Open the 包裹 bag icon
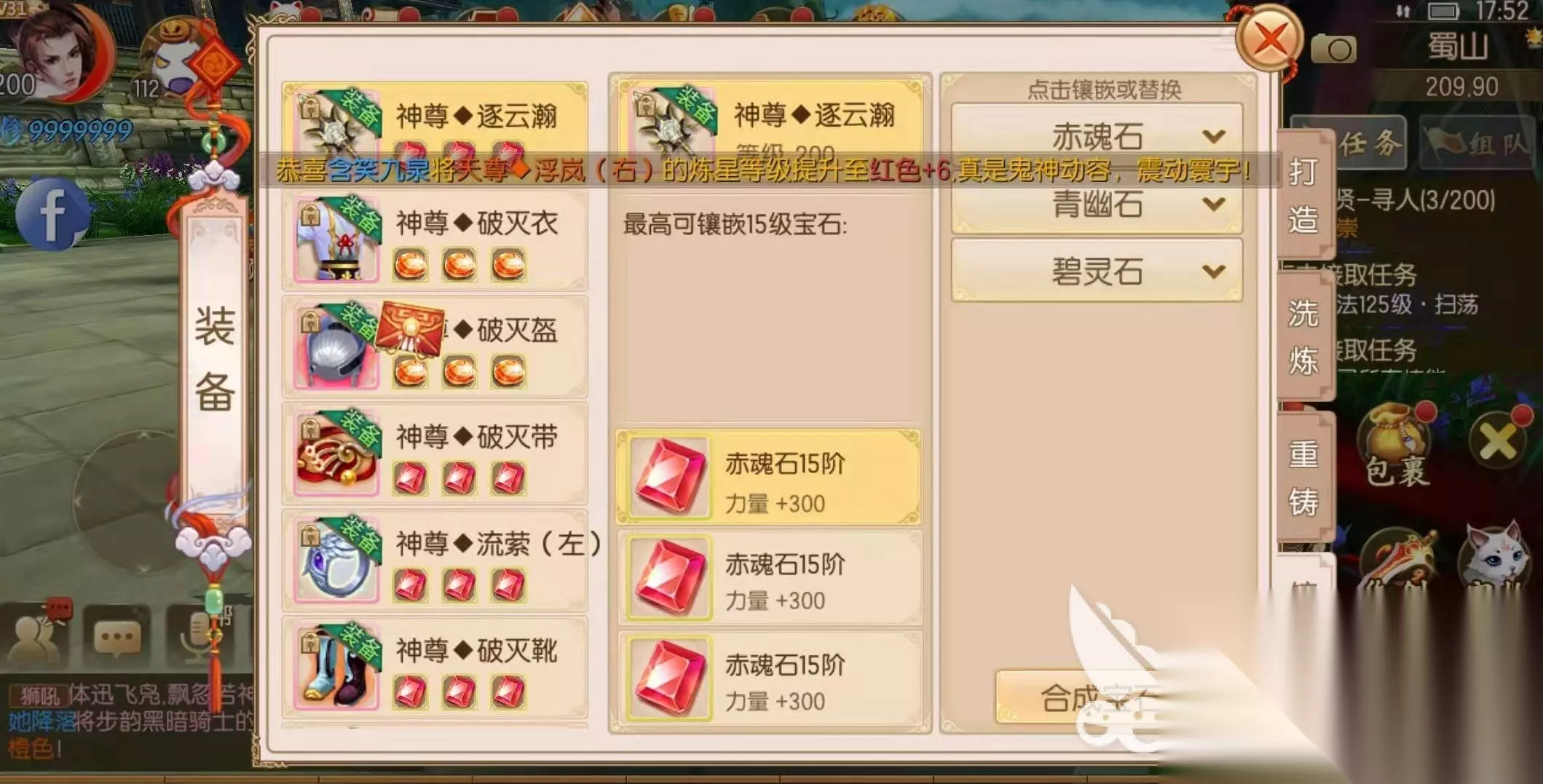This screenshot has height=784, width=1543. point(1397,446)
